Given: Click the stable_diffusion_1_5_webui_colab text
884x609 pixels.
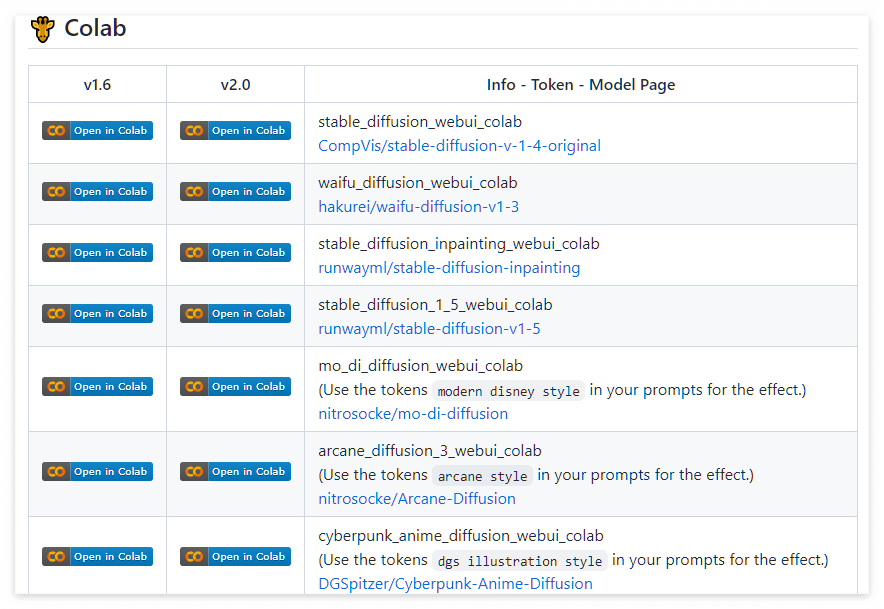Looking at the screenshot, I should (435, 304).
